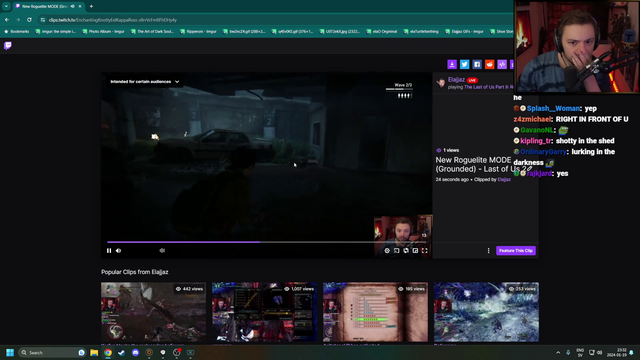Open player settings gear
640x360 pixels.
tap(387, 251)
